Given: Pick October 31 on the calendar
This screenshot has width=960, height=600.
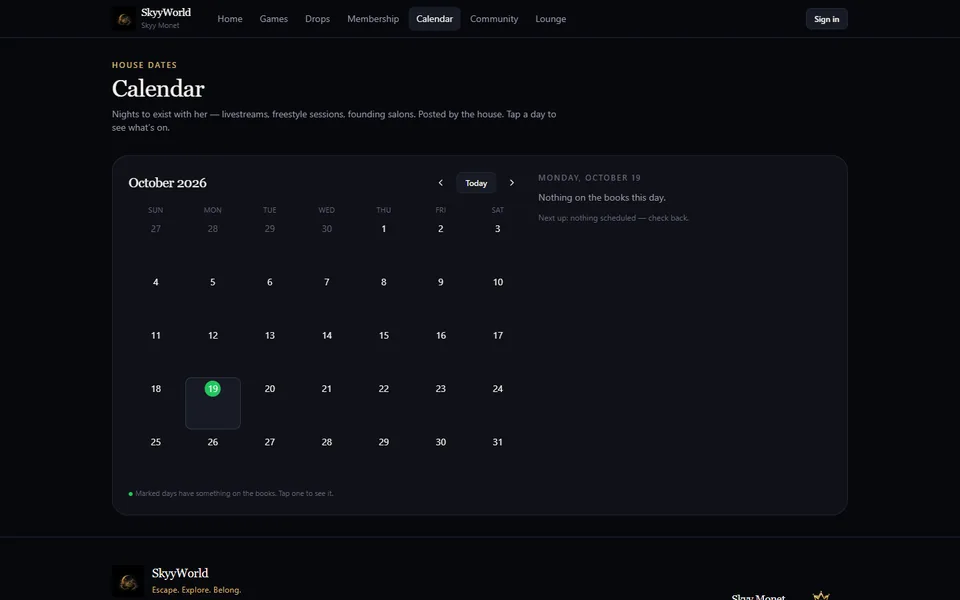Looking at the screenshot, I should pyautogui.click(x=498, y=456).
